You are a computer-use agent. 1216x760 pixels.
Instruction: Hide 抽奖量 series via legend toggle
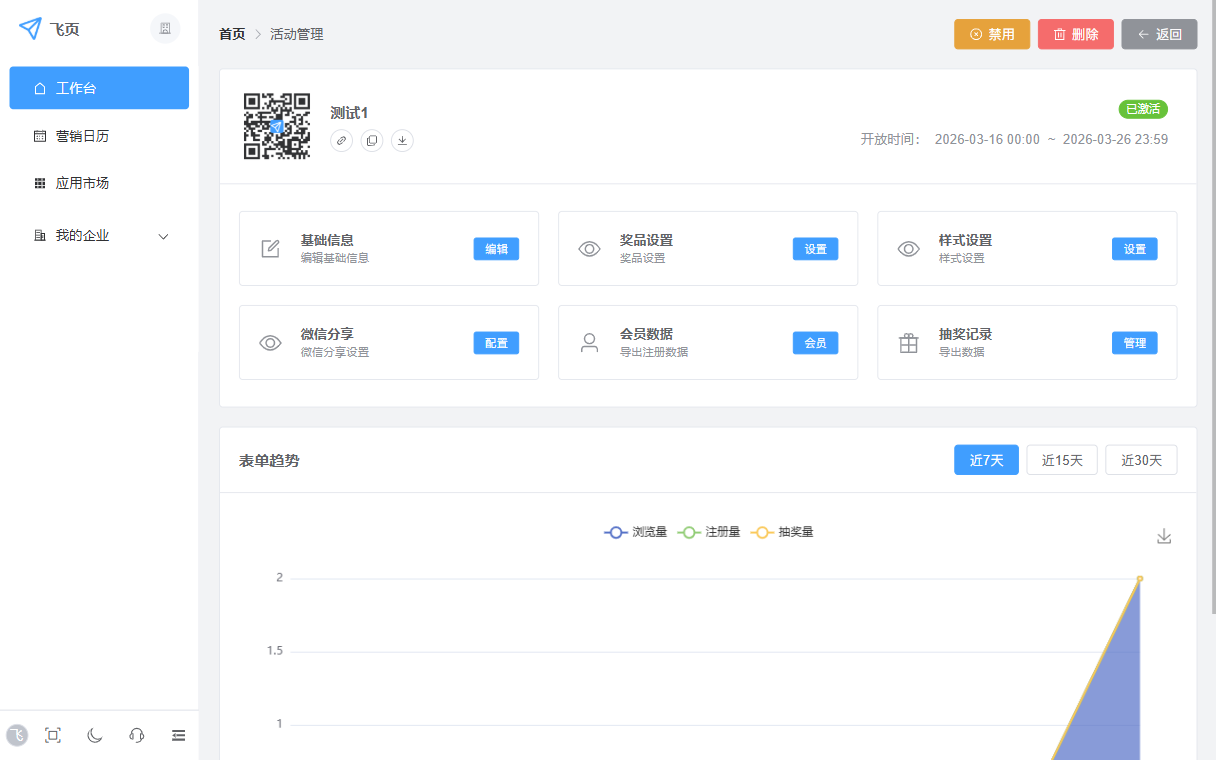tap(783, 532)
